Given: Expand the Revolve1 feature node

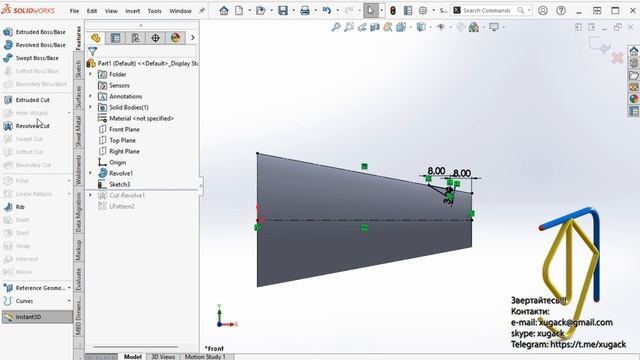Looking at the screenshot, I should pyautogui.click(x=91, y=173).
